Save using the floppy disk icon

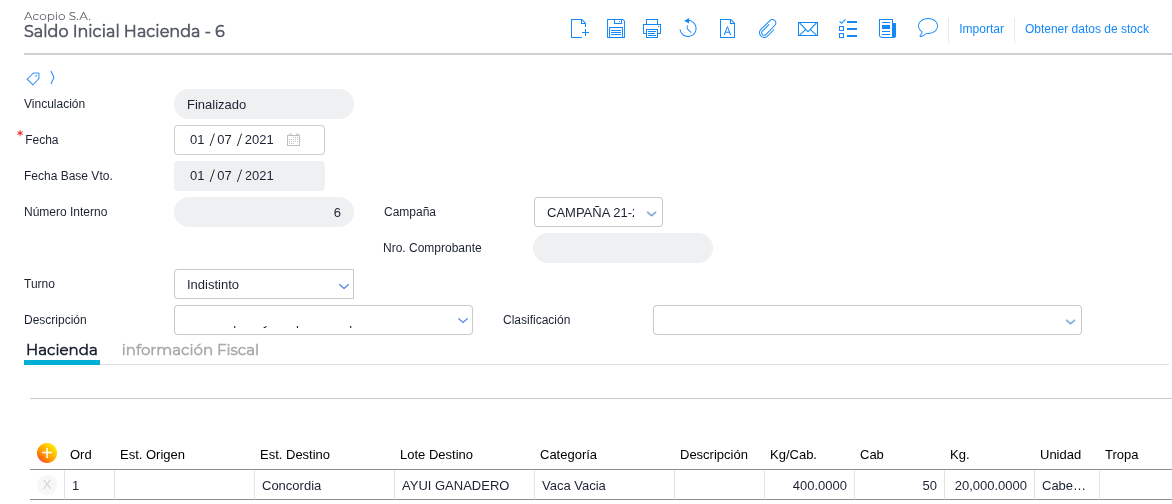(x=616, y=29)
